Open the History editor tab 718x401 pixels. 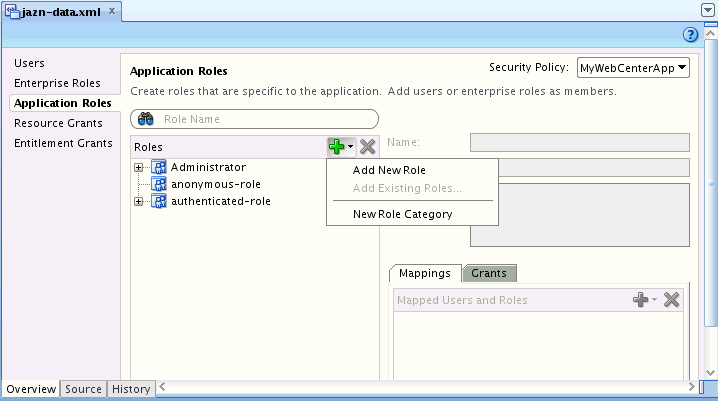tap(131, 389)
